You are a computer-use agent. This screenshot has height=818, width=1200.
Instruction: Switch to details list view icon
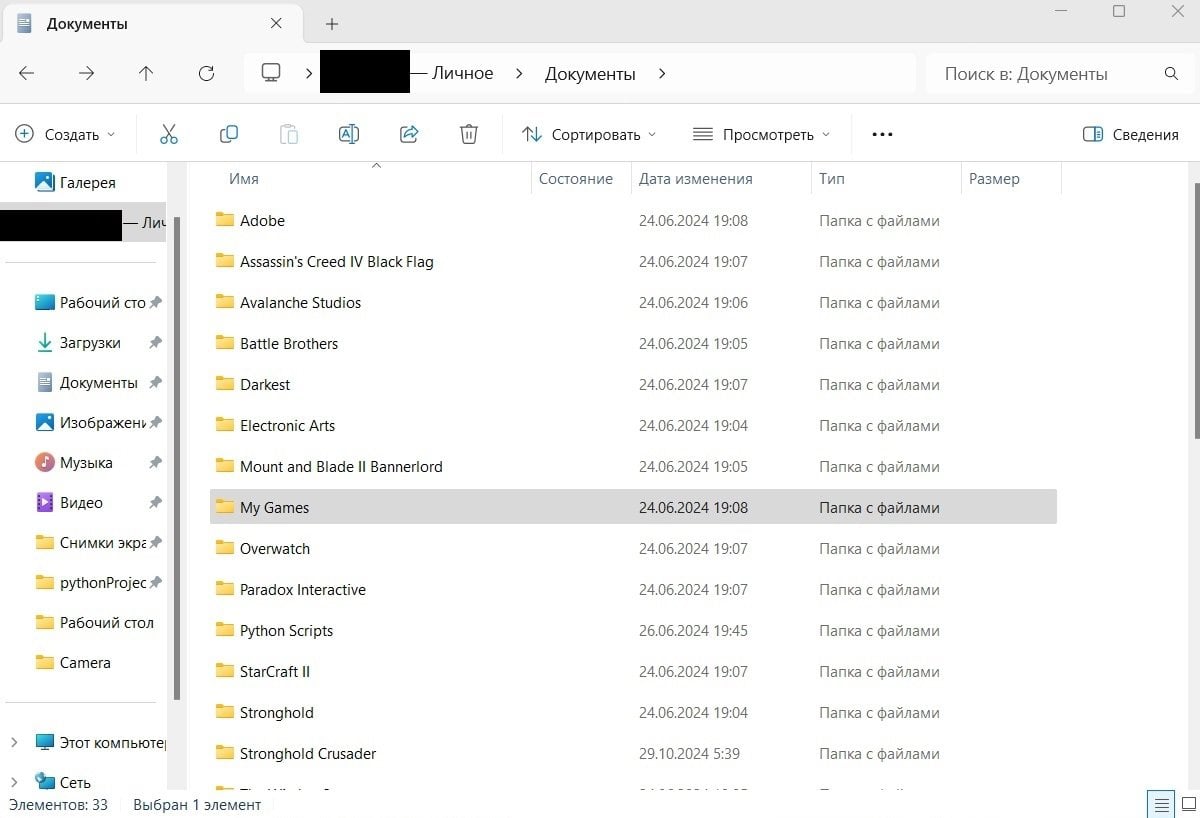pos(1159,804)
